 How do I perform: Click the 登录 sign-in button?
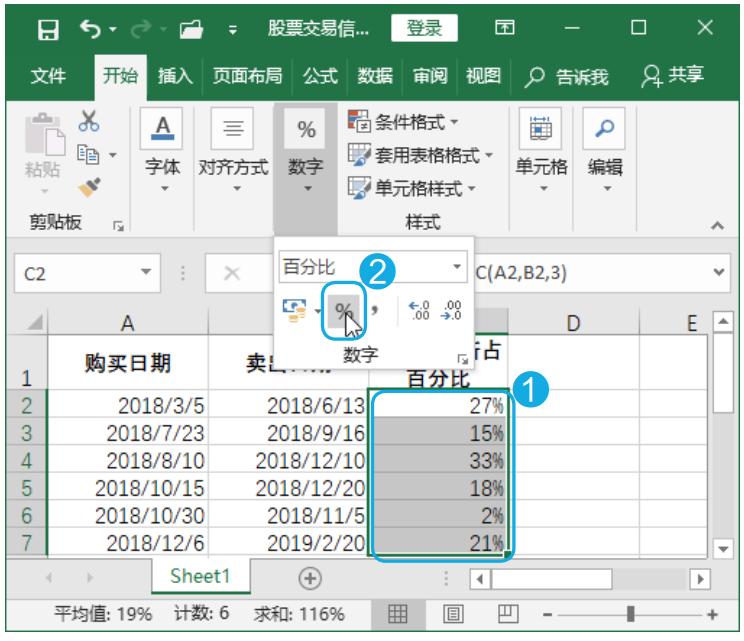tap(424, 28)
